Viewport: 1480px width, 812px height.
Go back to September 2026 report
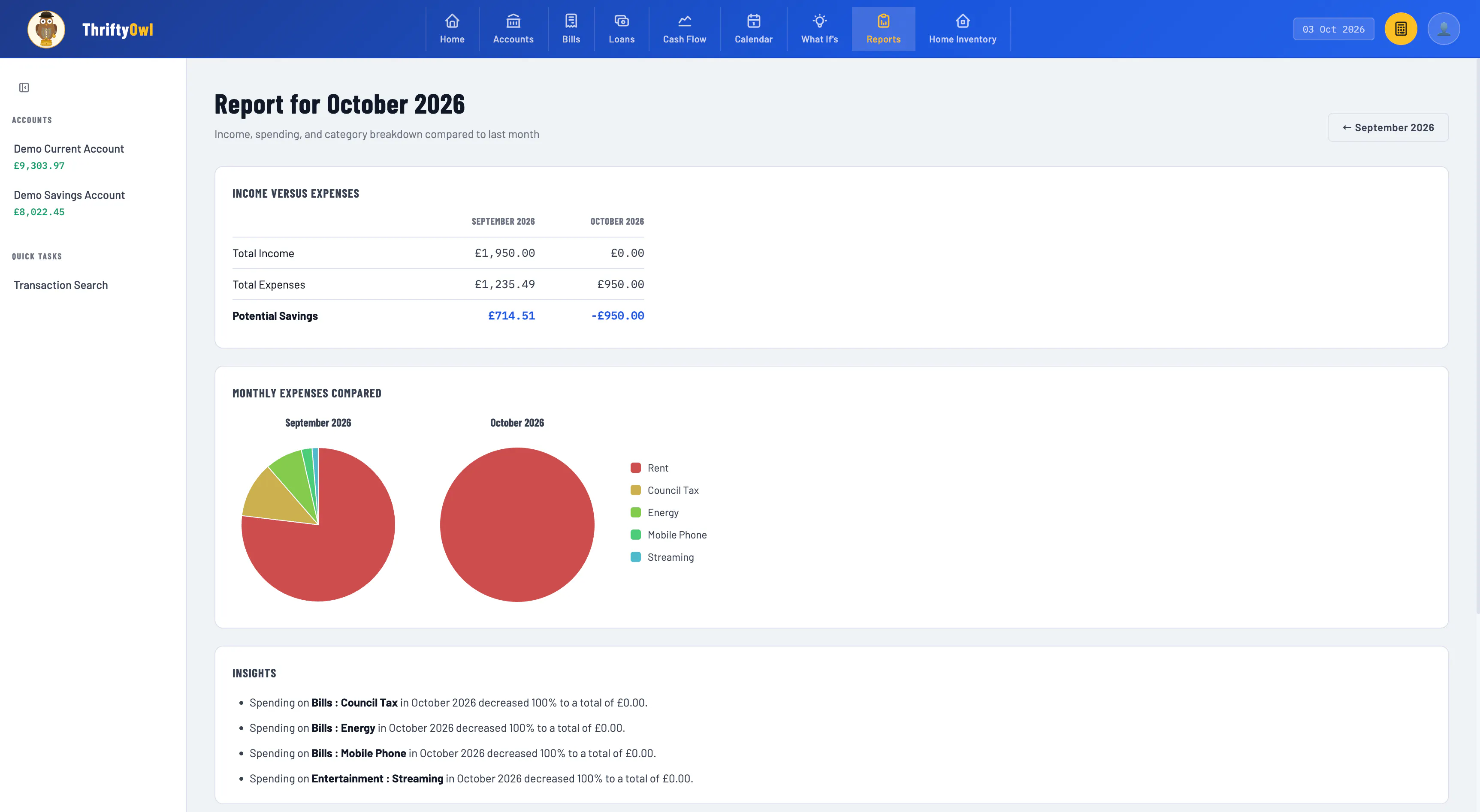[1388, 127]
